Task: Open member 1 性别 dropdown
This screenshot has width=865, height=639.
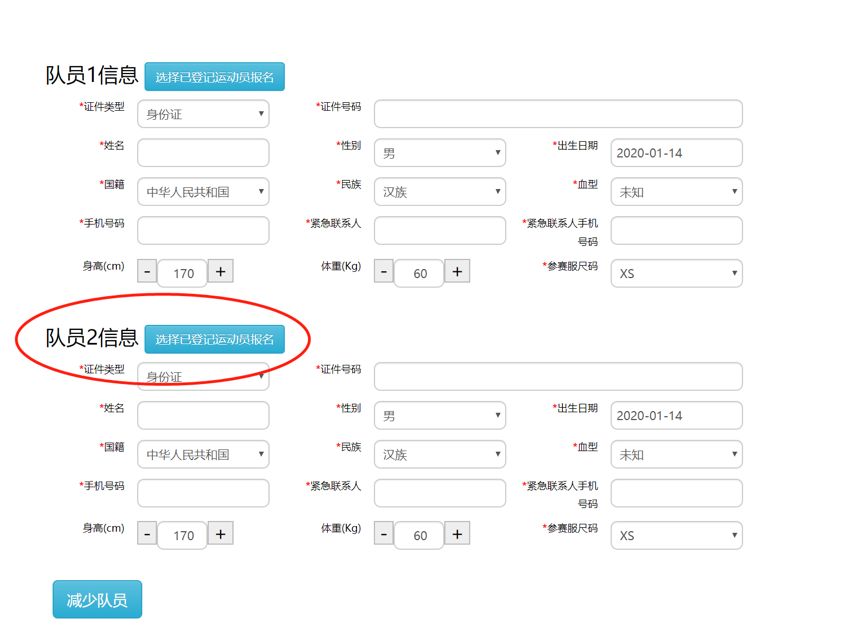Action: click(440, 153)
